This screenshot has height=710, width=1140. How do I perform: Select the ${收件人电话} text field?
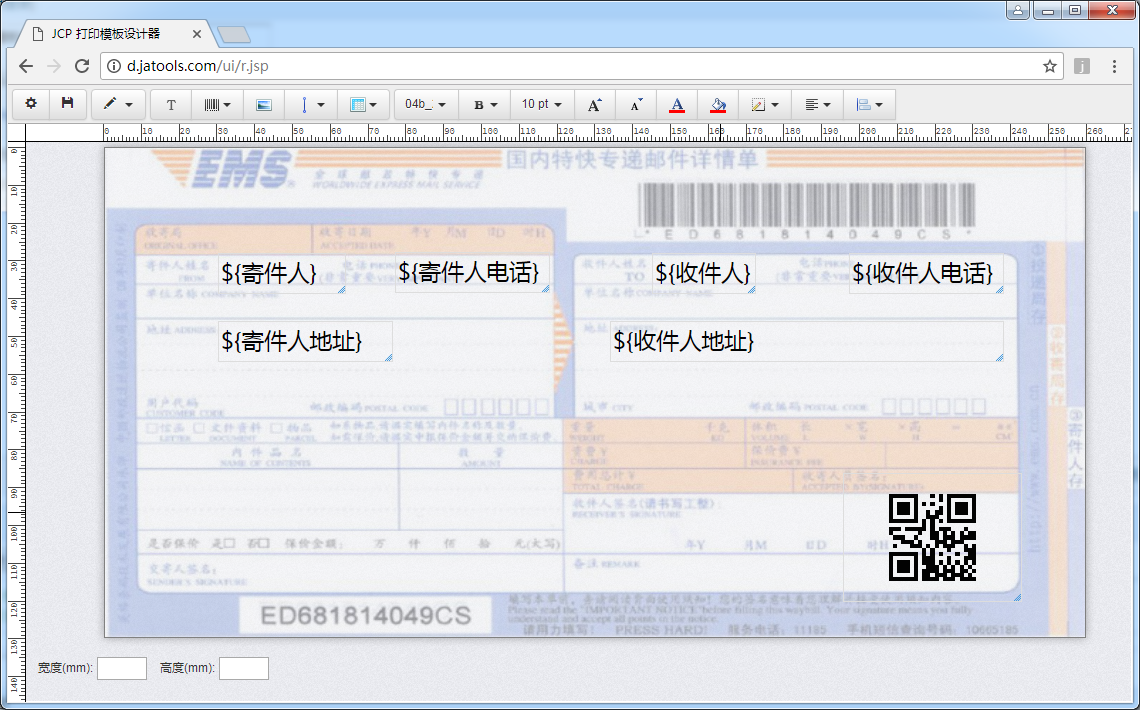pyautogui.click(x=926, y=274)
